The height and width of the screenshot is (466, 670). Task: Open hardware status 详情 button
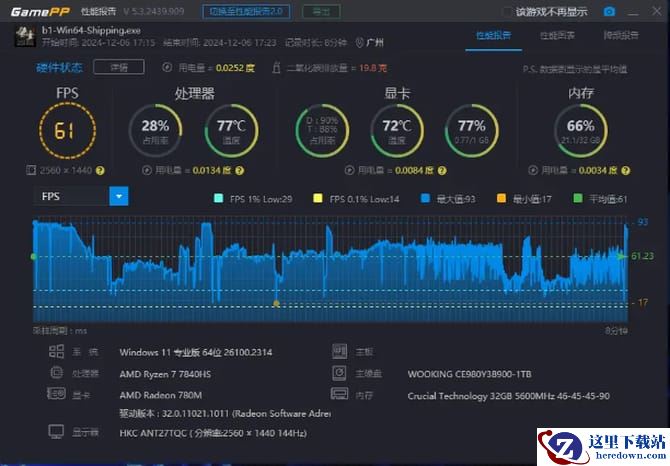tap(119, 67)
